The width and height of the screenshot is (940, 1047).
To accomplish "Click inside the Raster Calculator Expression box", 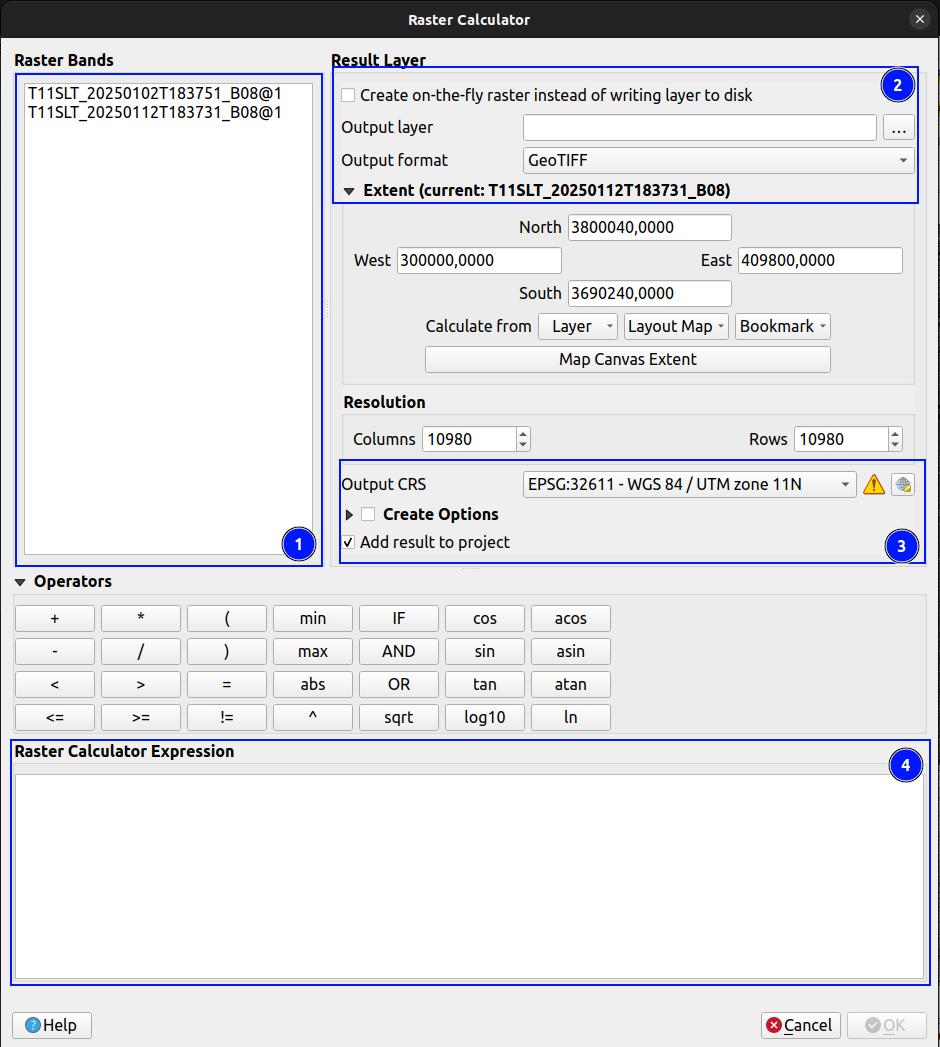I will (x=469, y=875).
